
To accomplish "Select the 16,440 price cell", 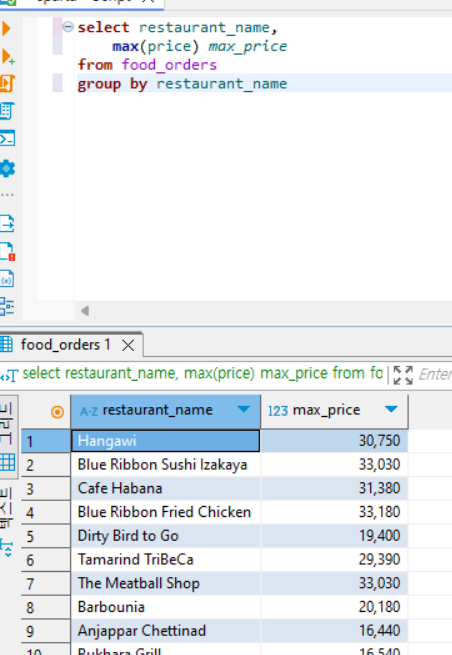I will click(334, 631).
